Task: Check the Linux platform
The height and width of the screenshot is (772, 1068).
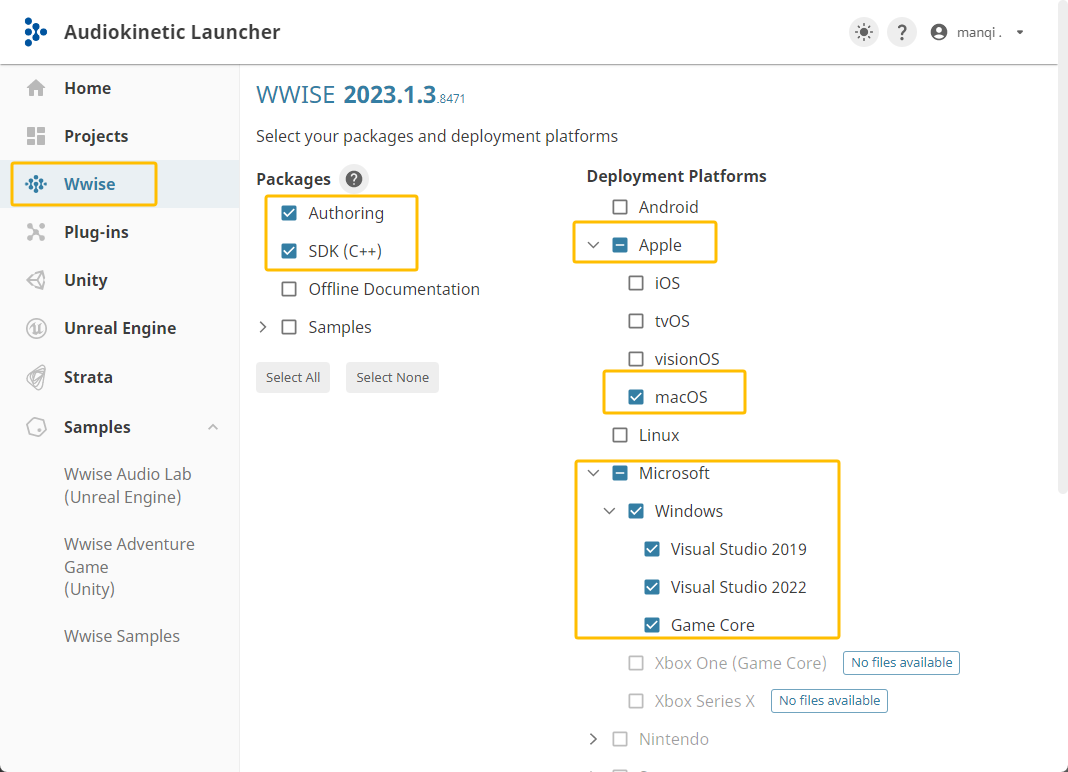Action: (620, 435)
